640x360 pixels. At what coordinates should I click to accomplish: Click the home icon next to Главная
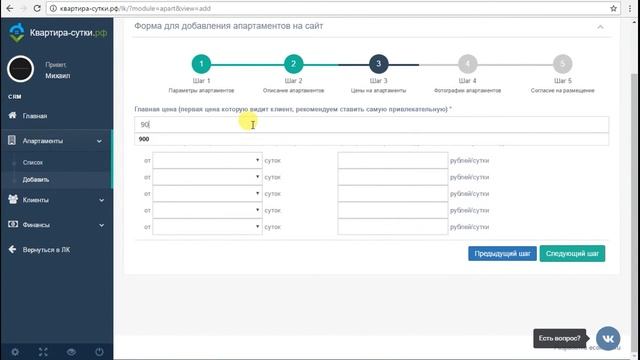pos(12,116)
